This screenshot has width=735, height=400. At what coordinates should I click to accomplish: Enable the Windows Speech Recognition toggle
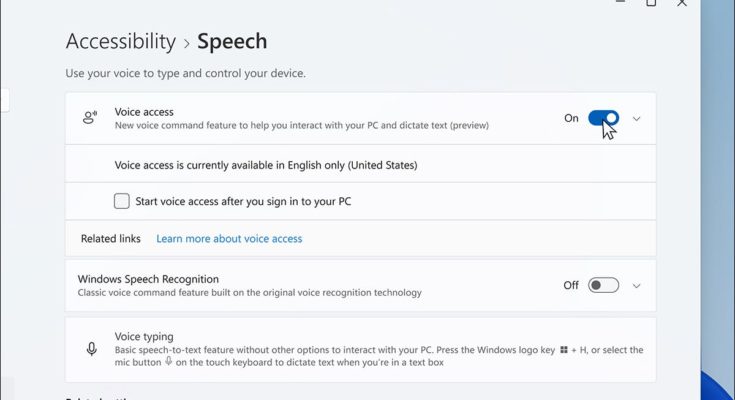point(603,285)
